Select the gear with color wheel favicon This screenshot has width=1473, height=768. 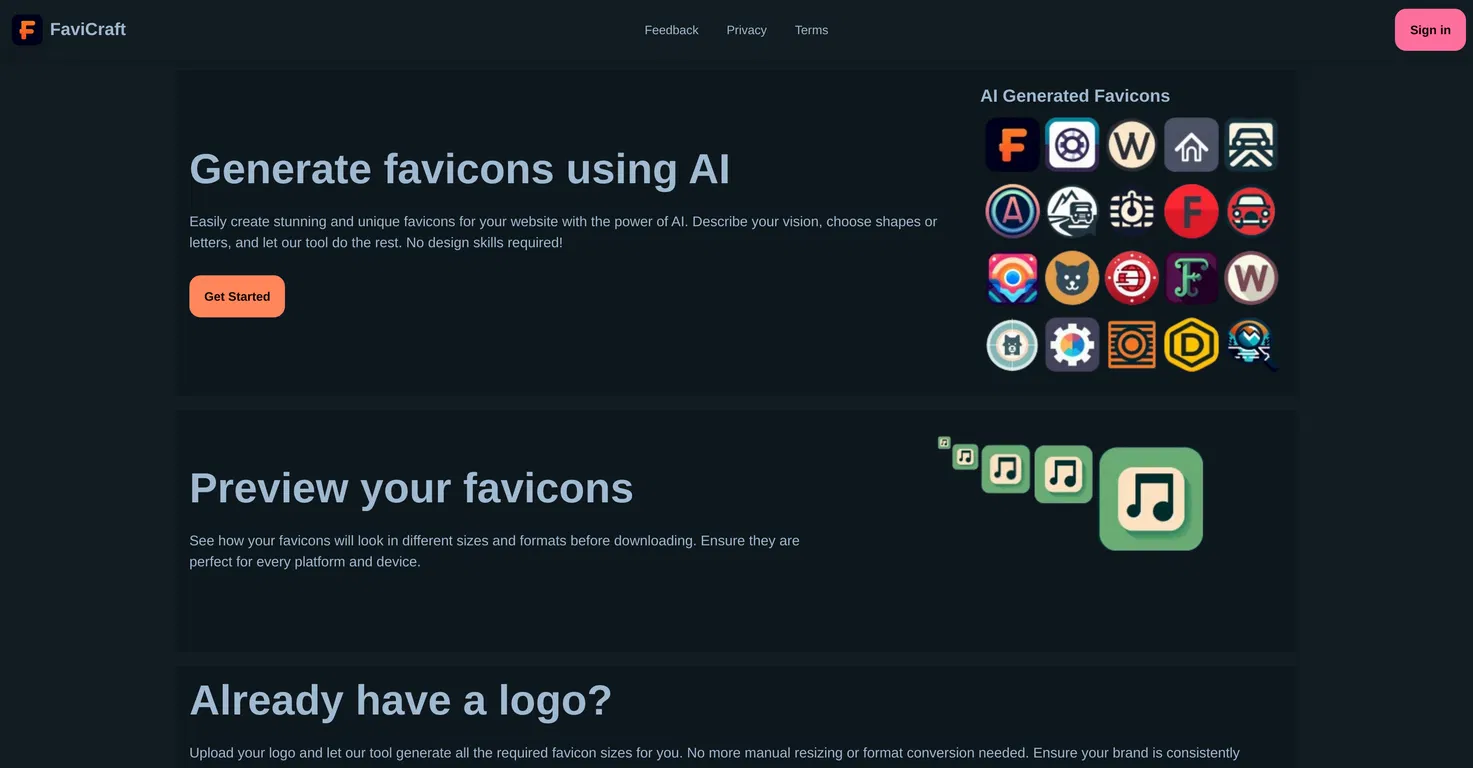pyautogui.click(x=1072, y=345)
